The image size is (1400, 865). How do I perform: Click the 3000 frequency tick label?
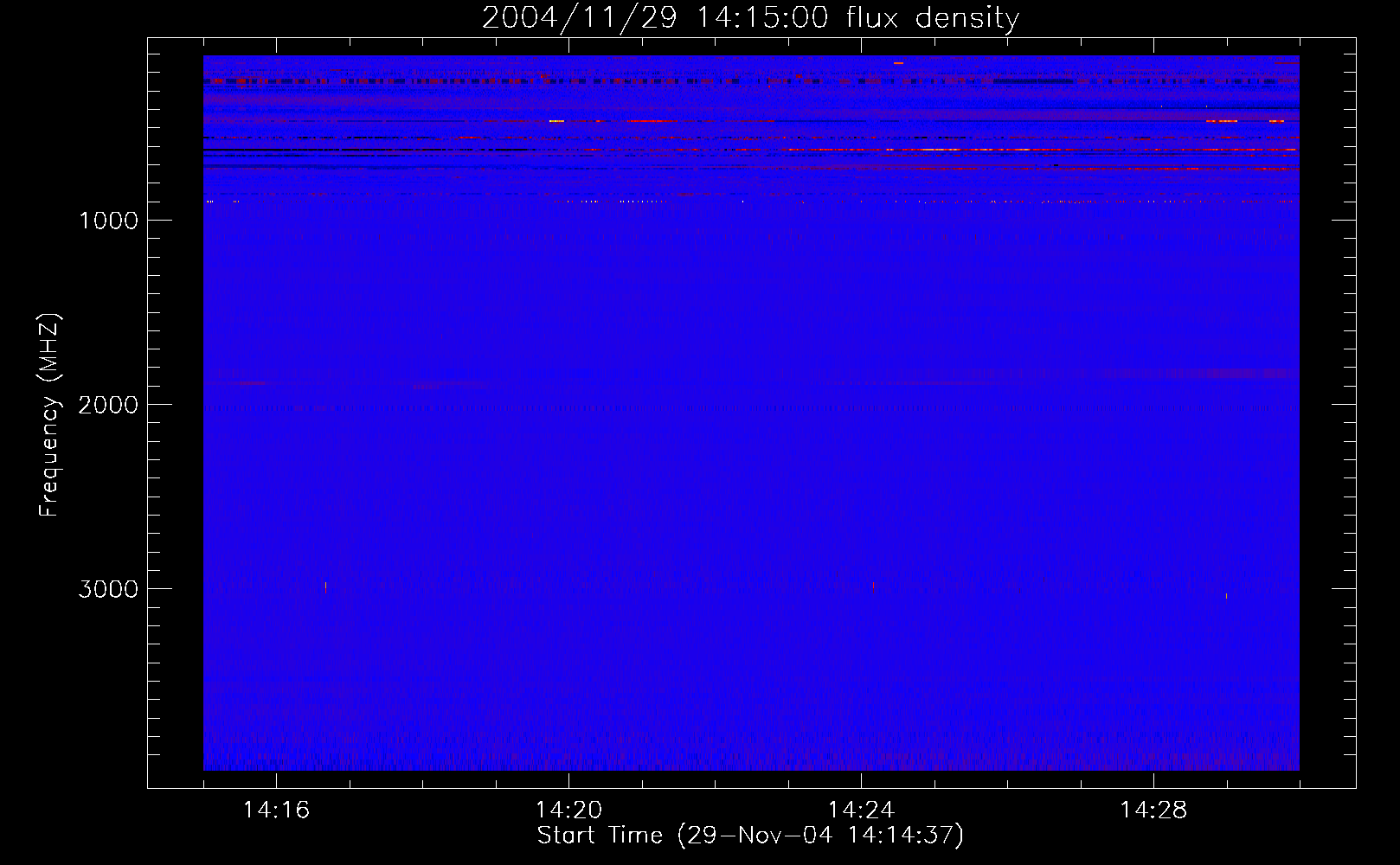108,589
